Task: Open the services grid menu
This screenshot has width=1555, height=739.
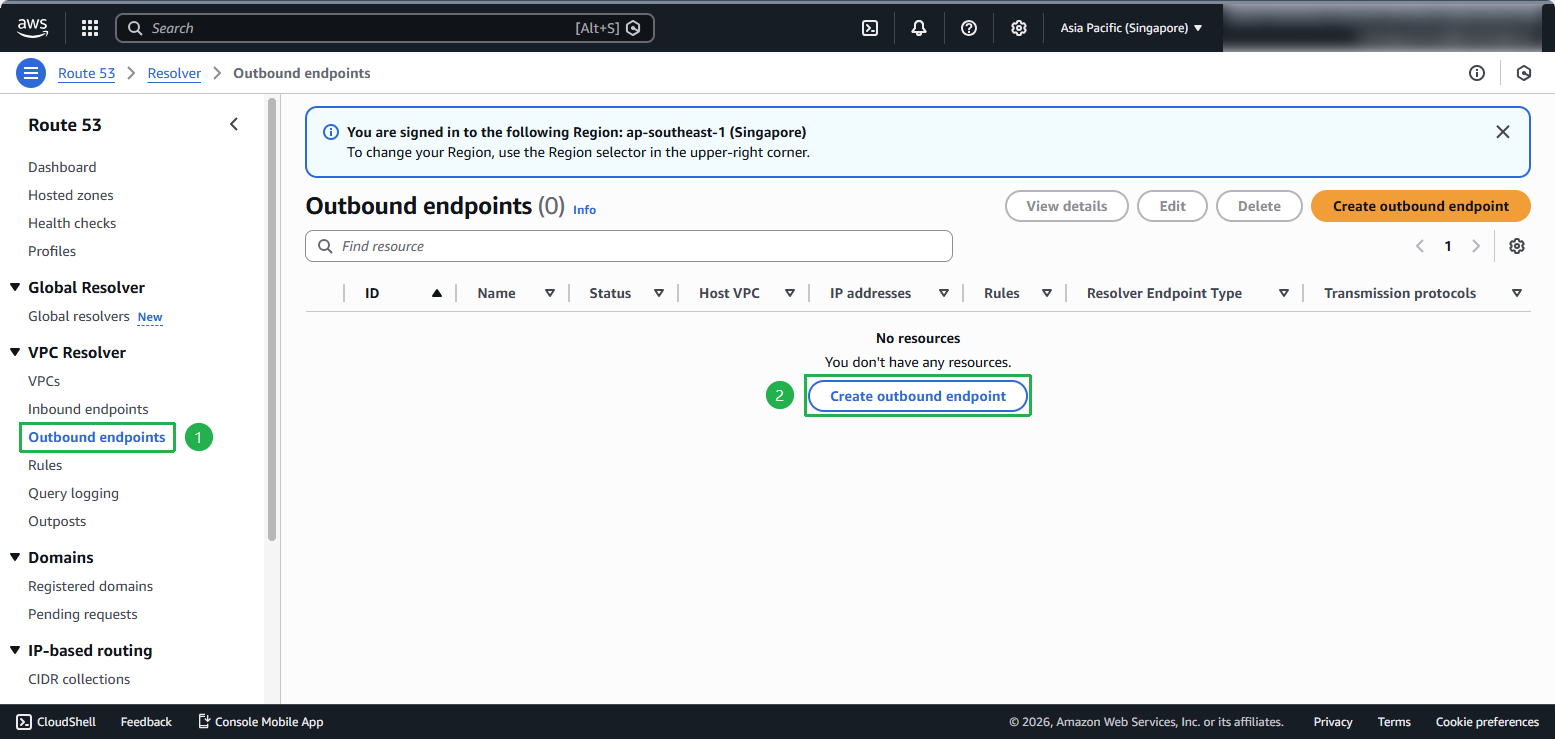Action: [x=90, y=28]
